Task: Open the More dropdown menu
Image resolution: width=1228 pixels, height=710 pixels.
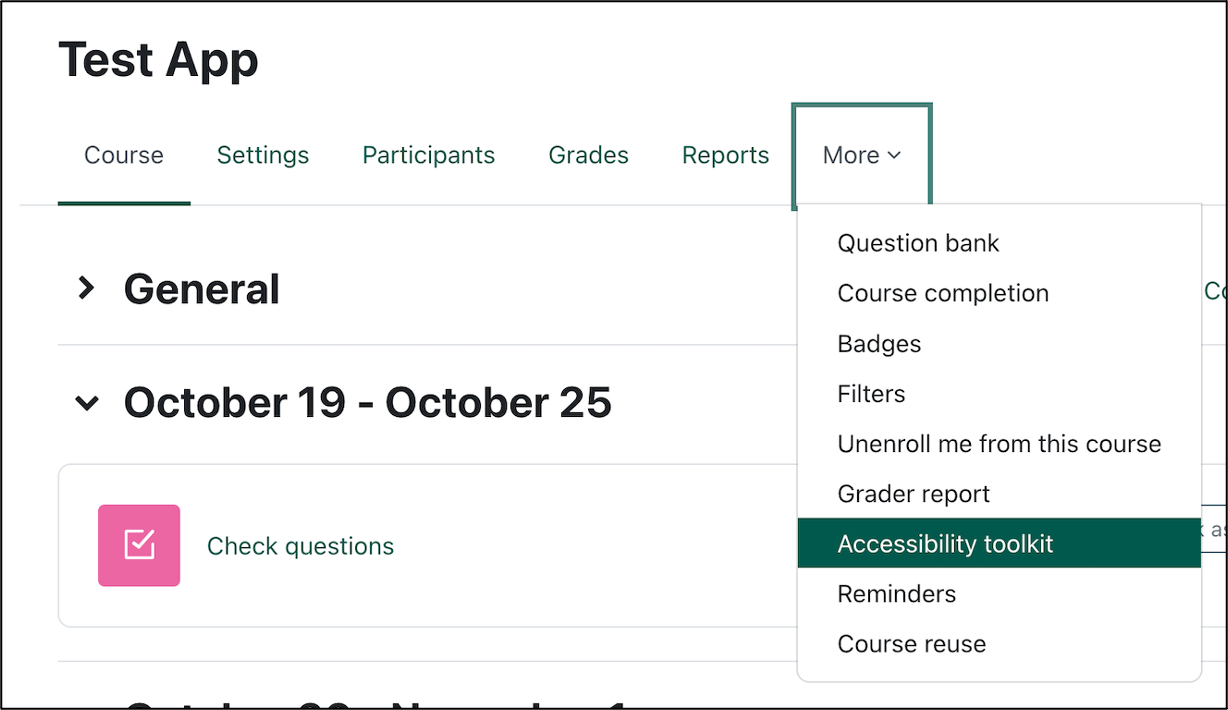Action: click(861, 155)
